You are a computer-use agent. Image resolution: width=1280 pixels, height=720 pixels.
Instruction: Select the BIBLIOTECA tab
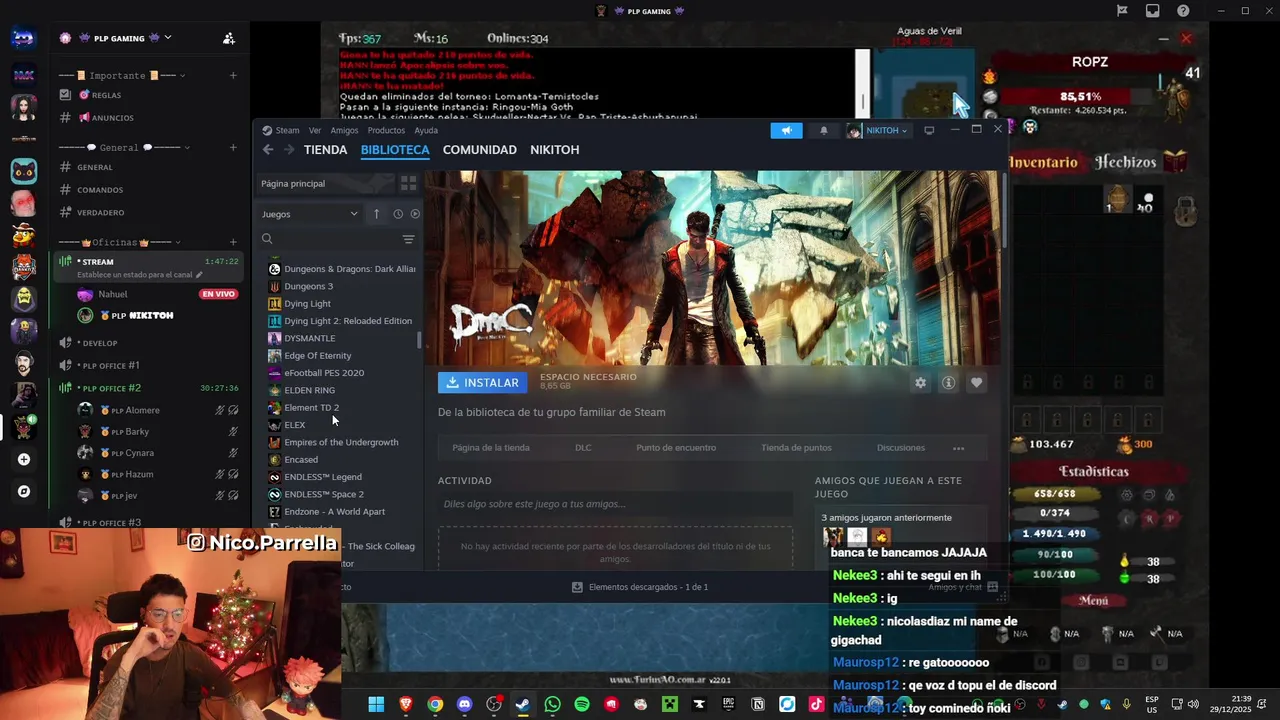395,150
